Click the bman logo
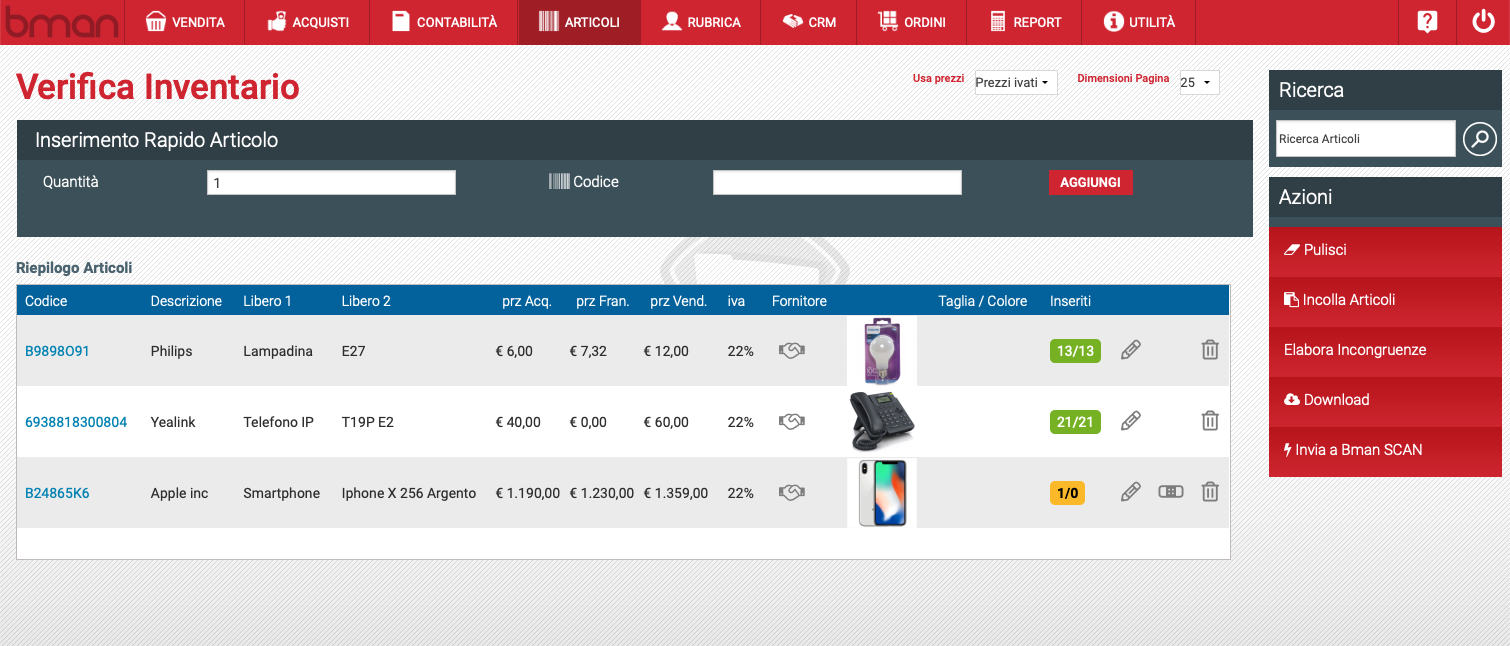The height and width of the screenshot is (646, 1510). pos(60,22)
